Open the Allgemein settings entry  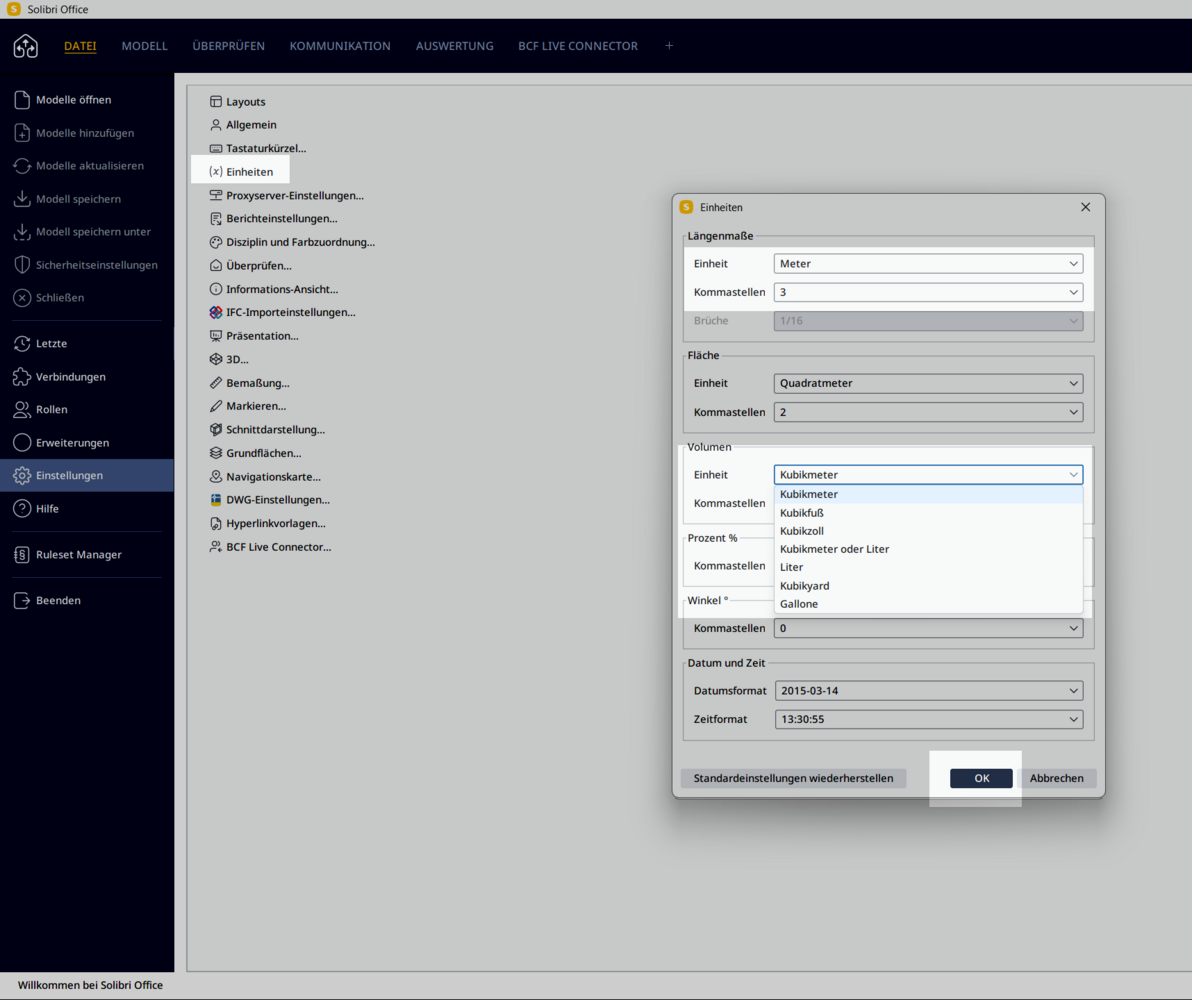pyautogui.click(x=243, y=125)
